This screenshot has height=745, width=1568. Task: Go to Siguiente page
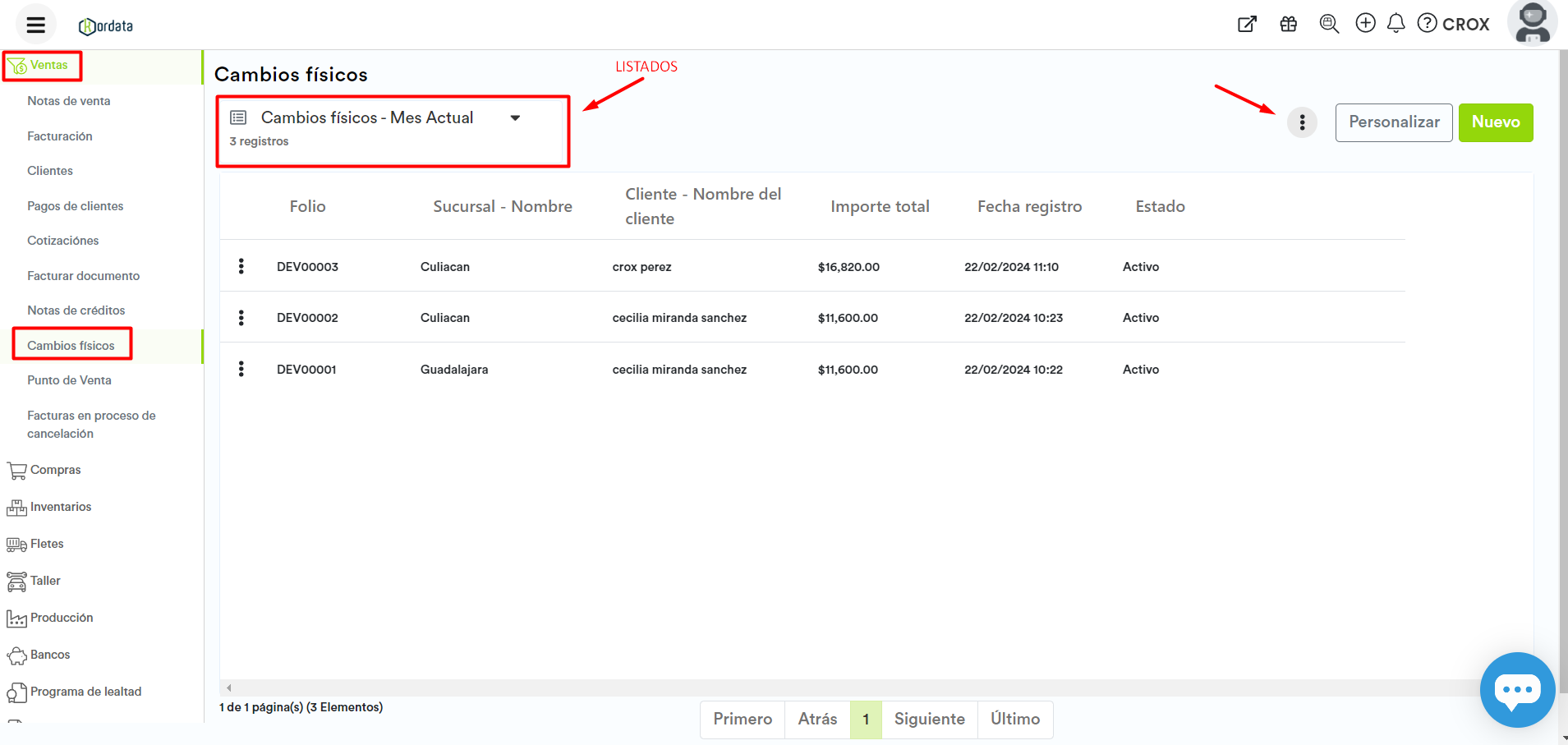click(x=929, y=719)
